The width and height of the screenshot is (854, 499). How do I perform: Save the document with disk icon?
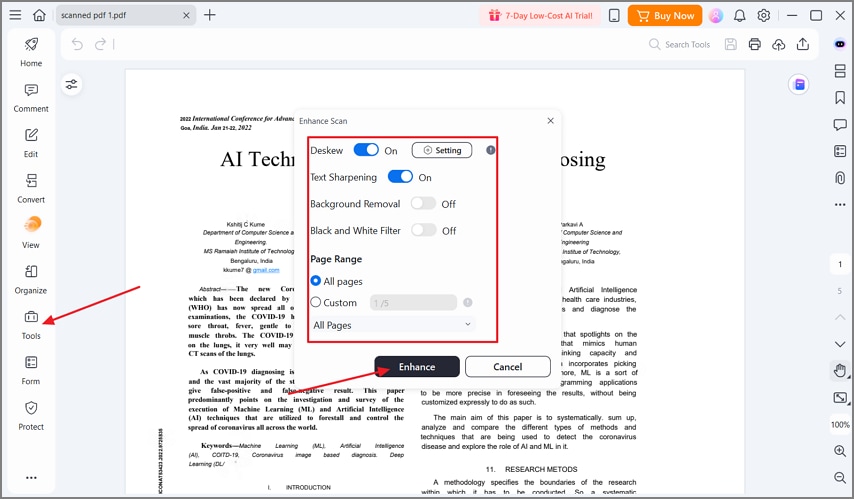[731, 44]
